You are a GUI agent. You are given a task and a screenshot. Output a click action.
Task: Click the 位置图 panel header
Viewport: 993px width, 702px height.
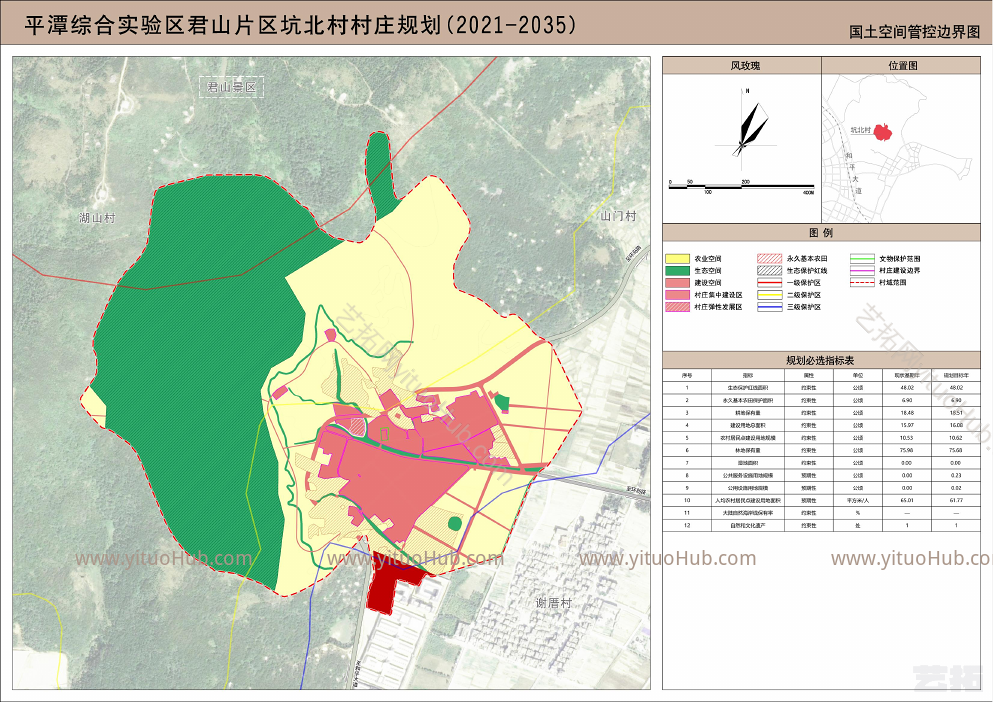coord(902,66)
